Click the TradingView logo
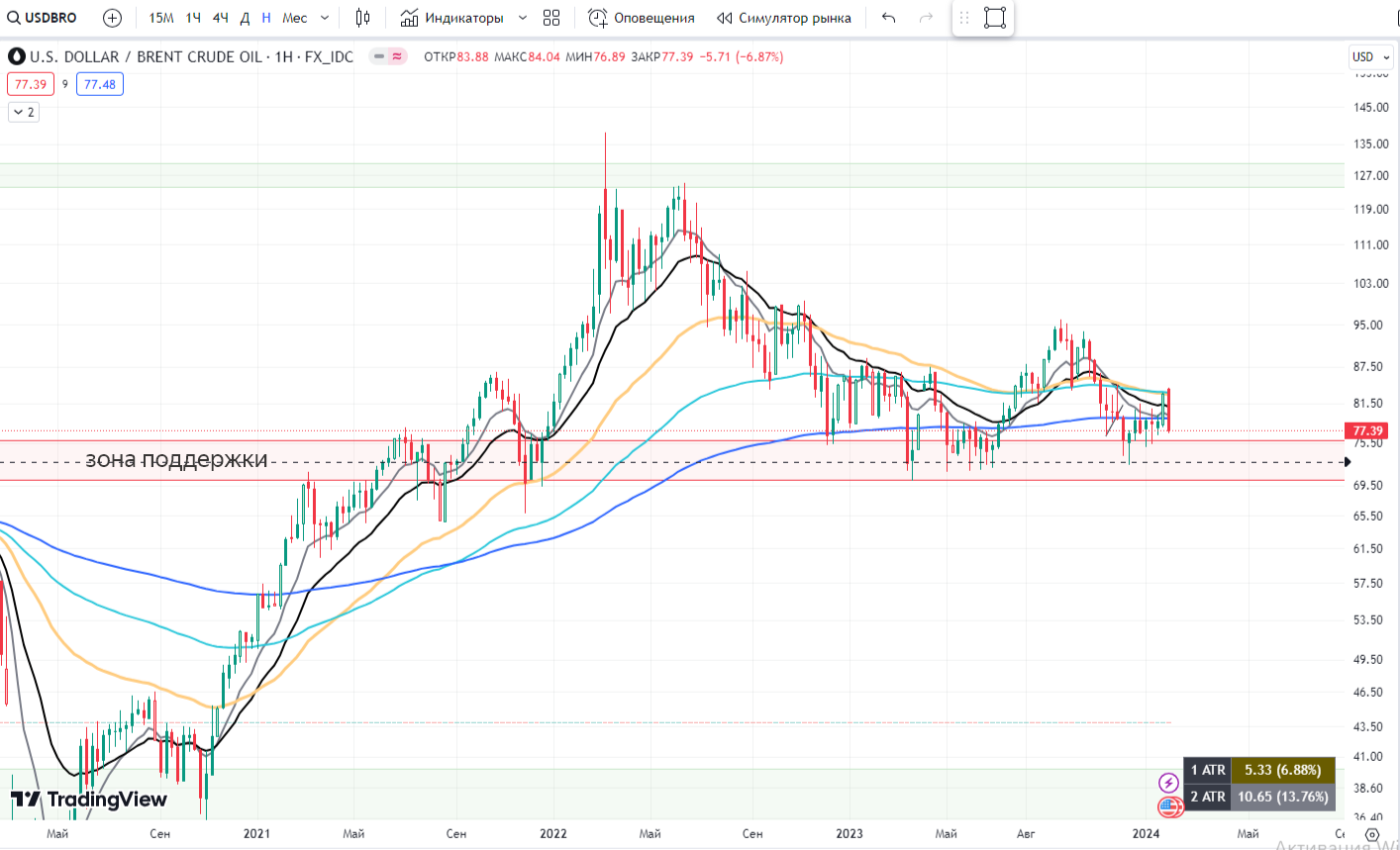Viewport: 1400px width, 850px height. point(89,800)
